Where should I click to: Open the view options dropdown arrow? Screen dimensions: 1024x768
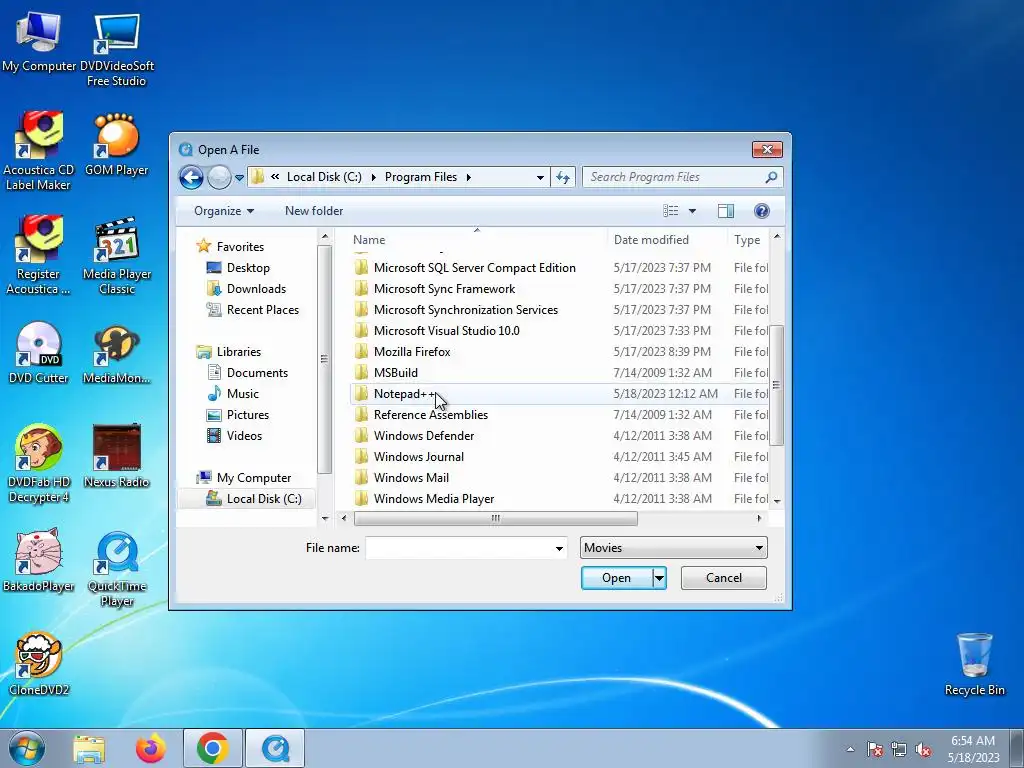click(692, 211)
